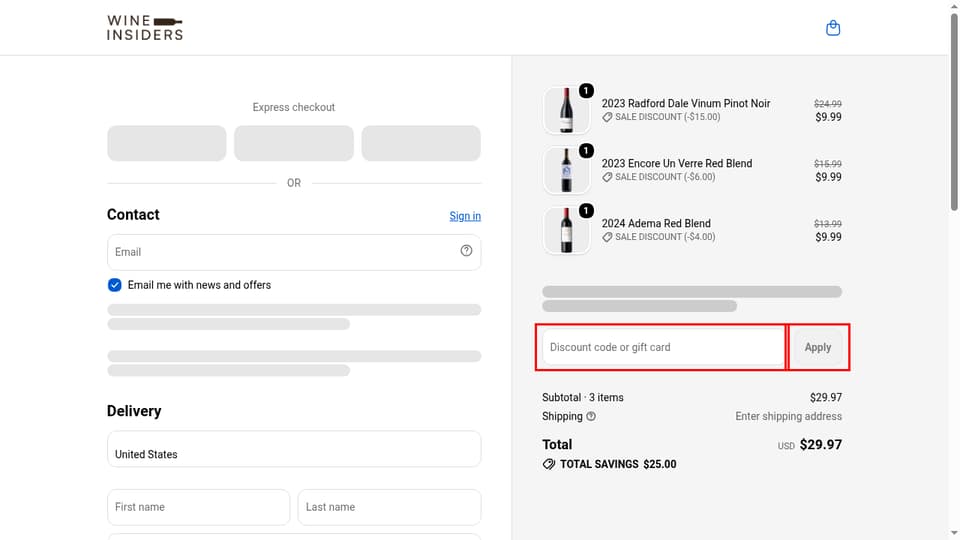Image resolution: width=960 pixels, height=540 pixels.
Task: Open the shopping bag cart icon
Action: tap(833, 28)
